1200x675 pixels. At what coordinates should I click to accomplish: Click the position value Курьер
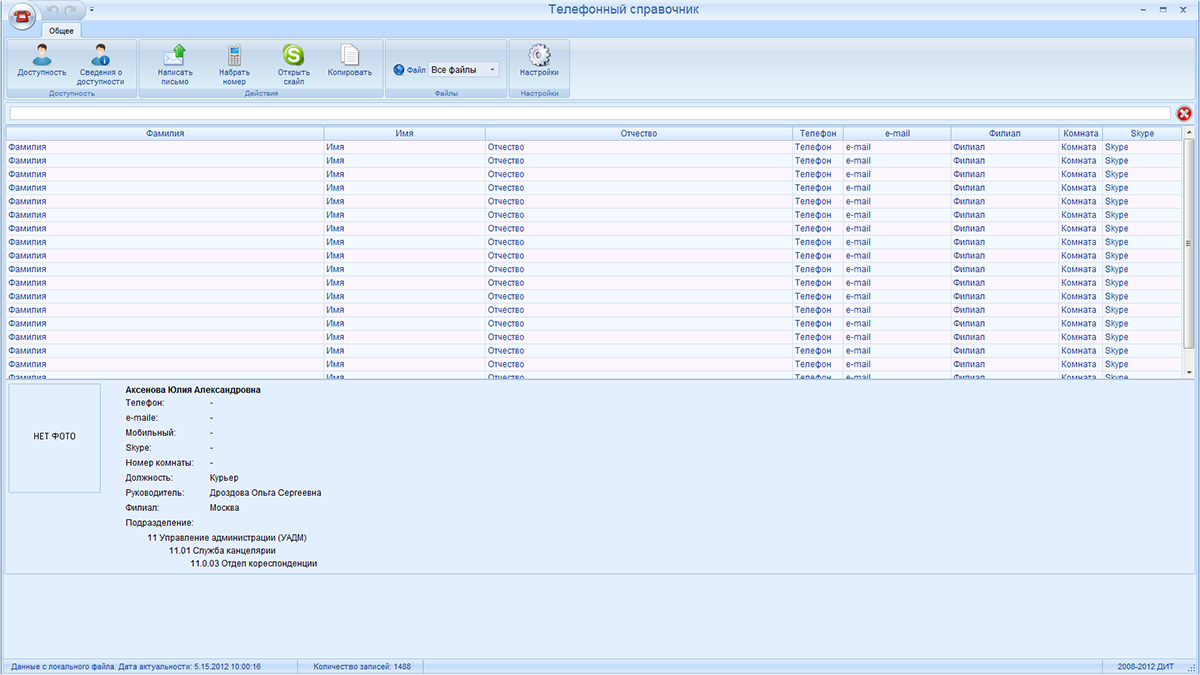[x=224, y=478]
